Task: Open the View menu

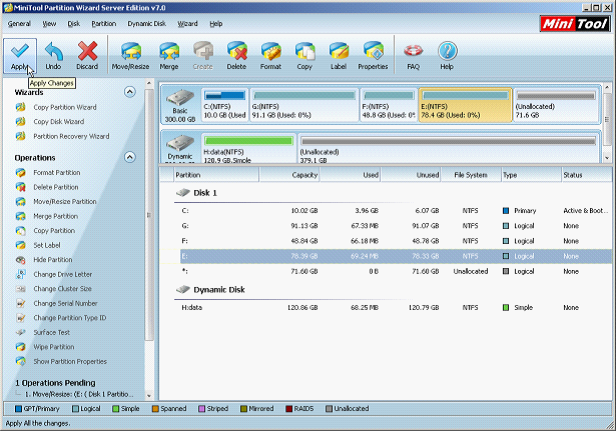Action: pyautogui.click(x=49, y=24)
